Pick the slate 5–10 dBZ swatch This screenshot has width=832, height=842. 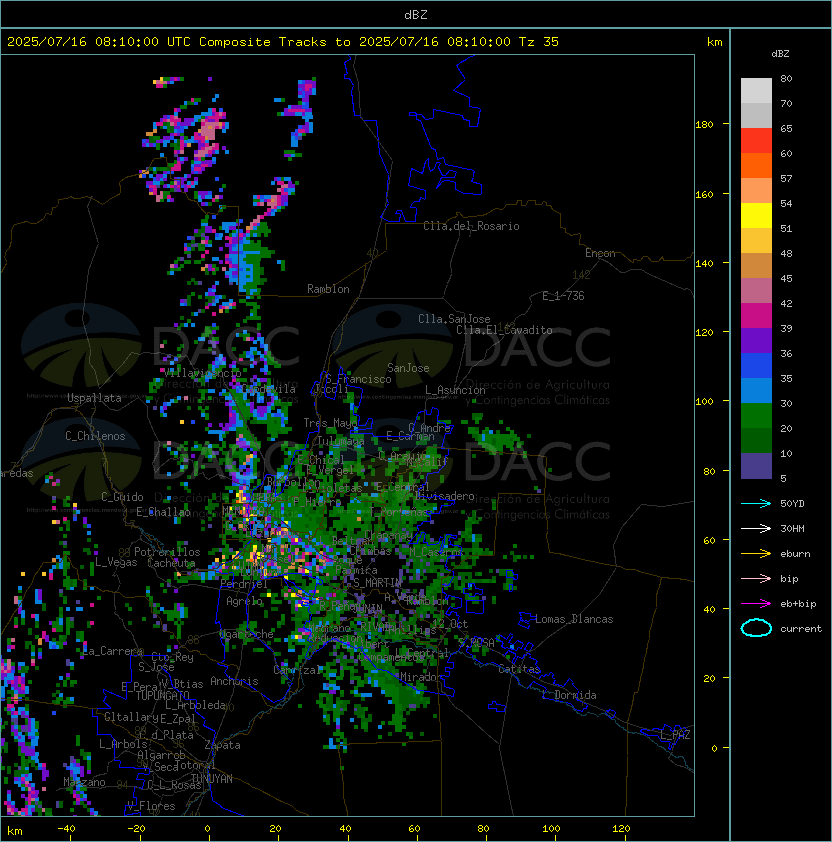[x=756, y=466]
